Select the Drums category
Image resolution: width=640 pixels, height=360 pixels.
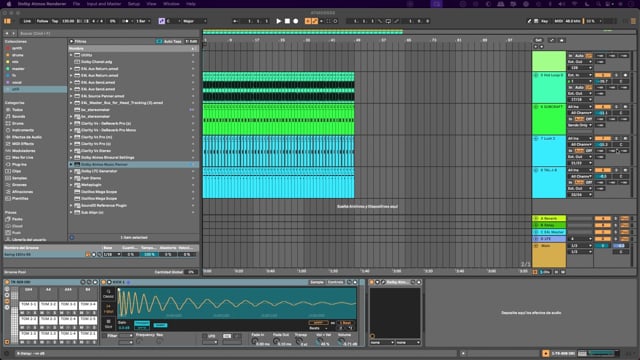18,123
